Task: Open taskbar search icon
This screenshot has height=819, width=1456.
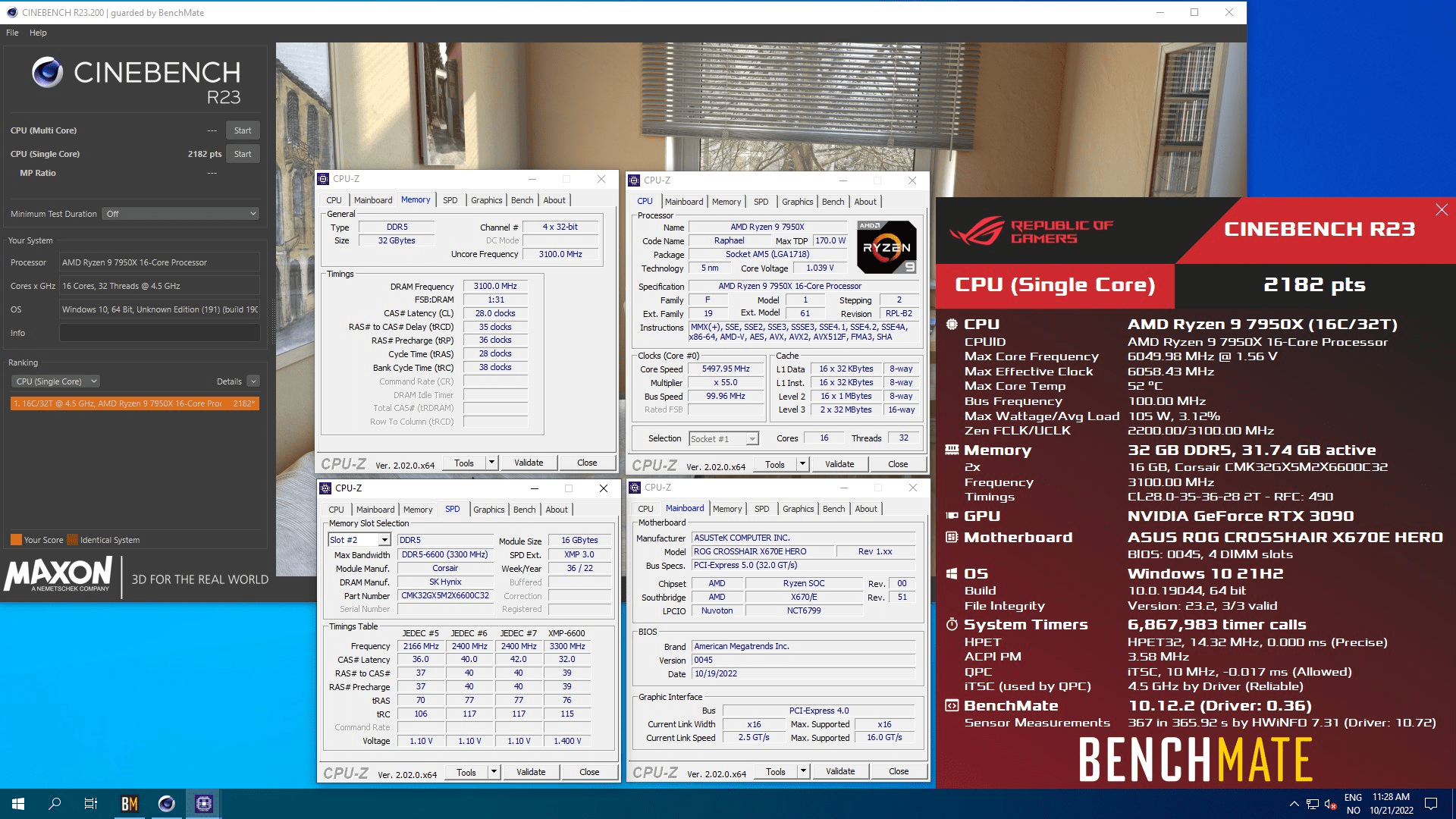Action: click(x=55, y=804)
